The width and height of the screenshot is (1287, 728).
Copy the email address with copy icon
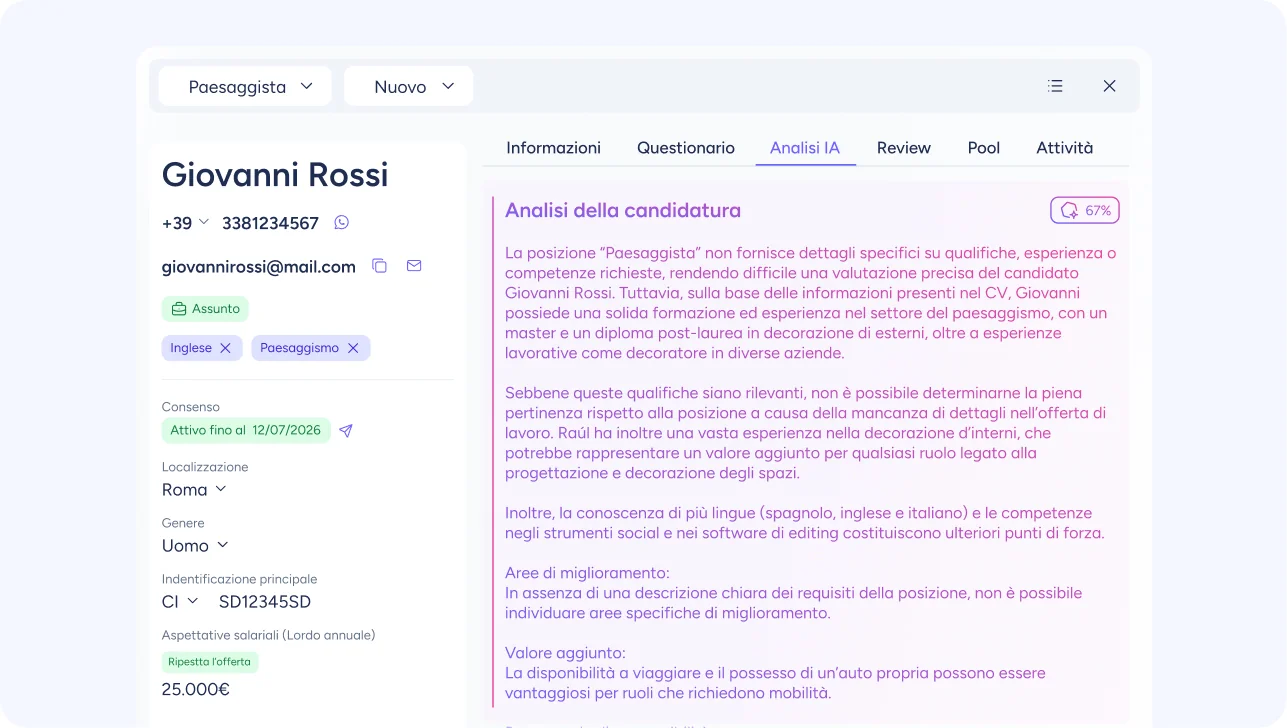coord(379,266)
